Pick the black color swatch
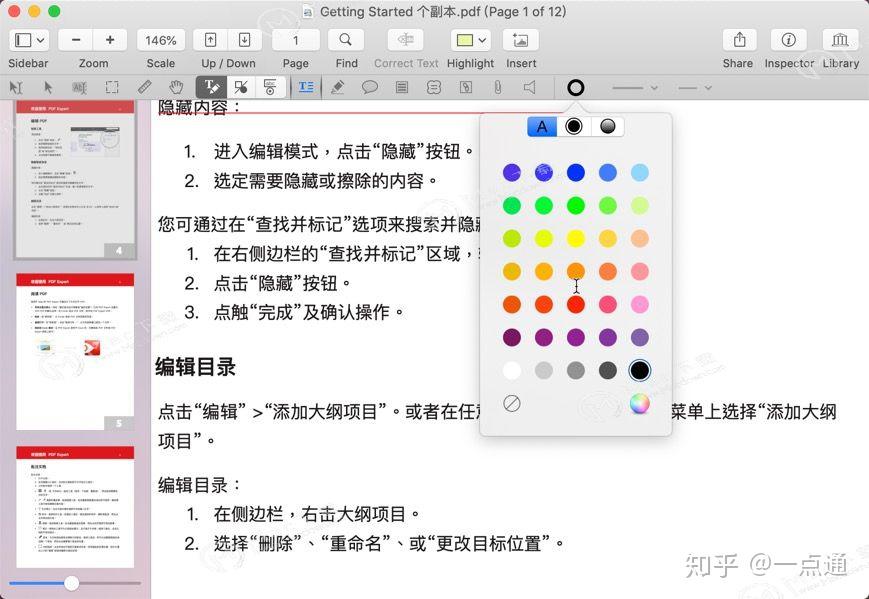The image size is (869, 599). pyautogui.click(x=640, y=370)
